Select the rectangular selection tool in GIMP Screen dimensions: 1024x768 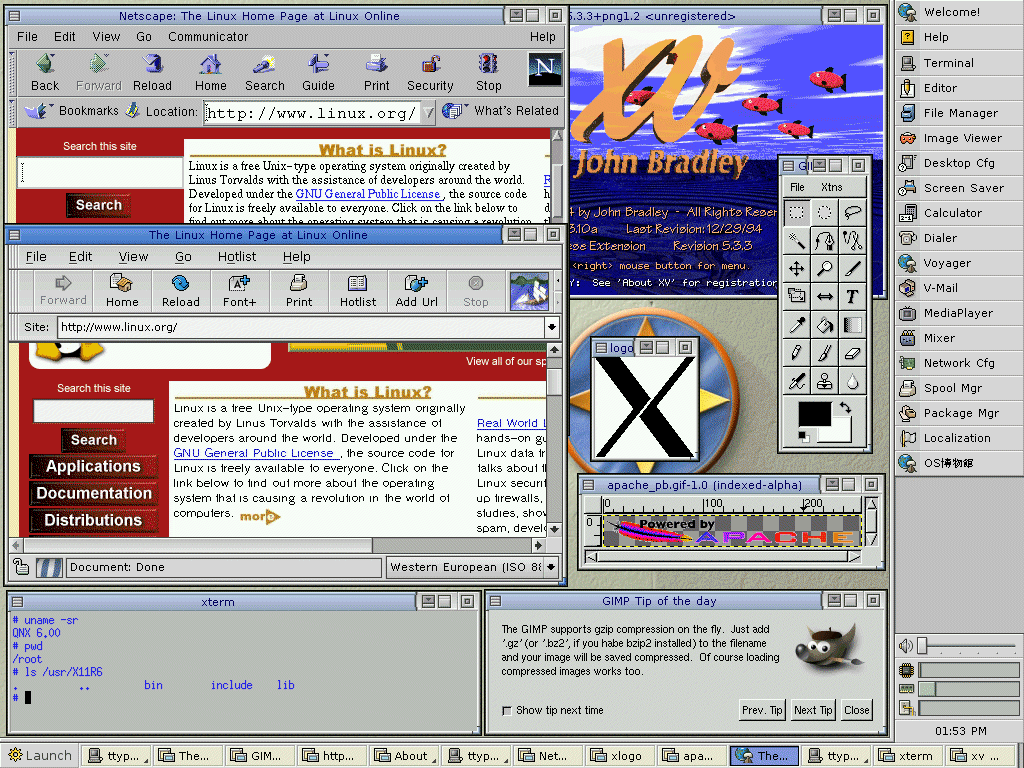point(796,212)
